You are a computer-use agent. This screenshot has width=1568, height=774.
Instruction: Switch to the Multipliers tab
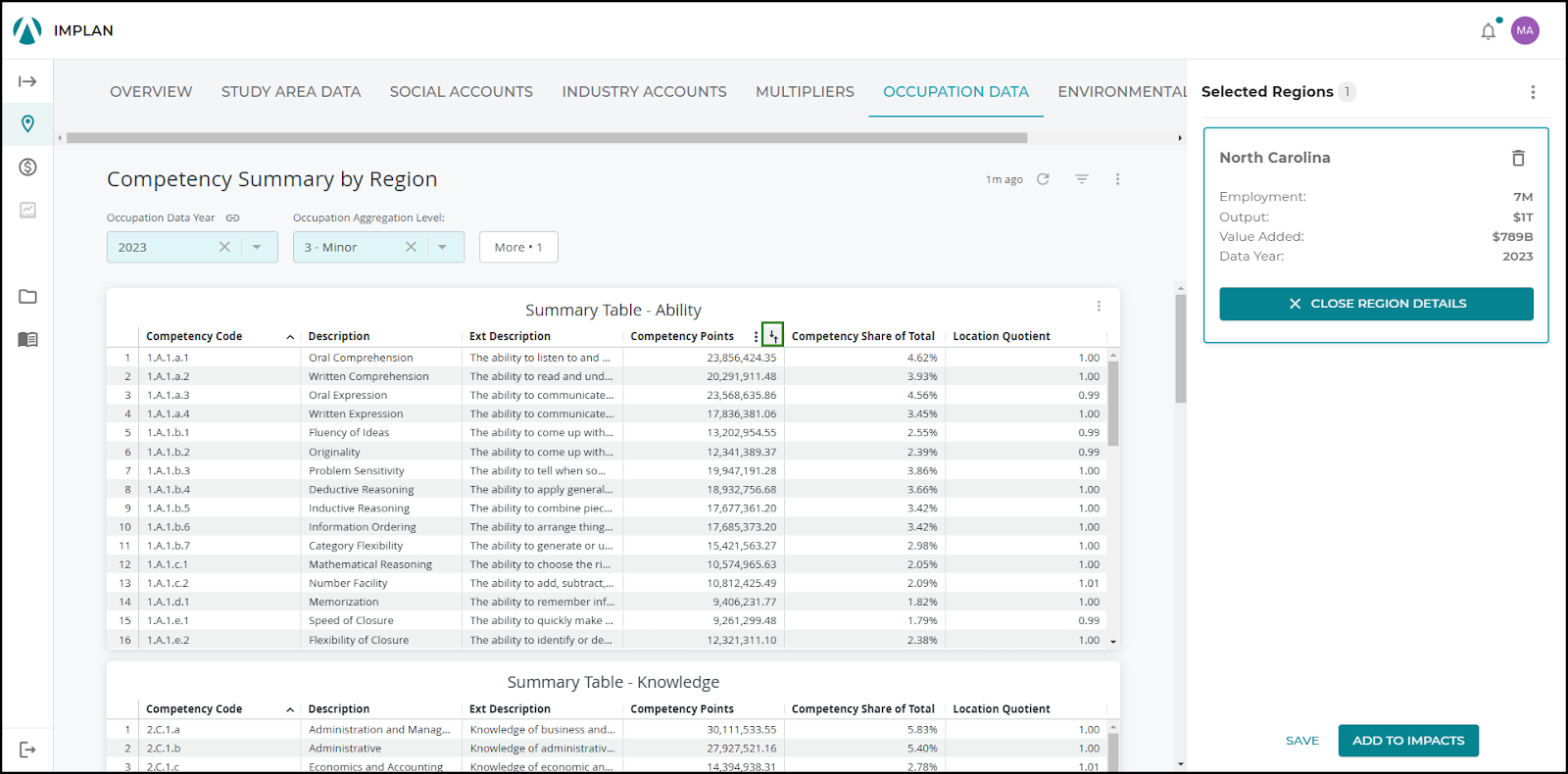click(x=805, y=92)
